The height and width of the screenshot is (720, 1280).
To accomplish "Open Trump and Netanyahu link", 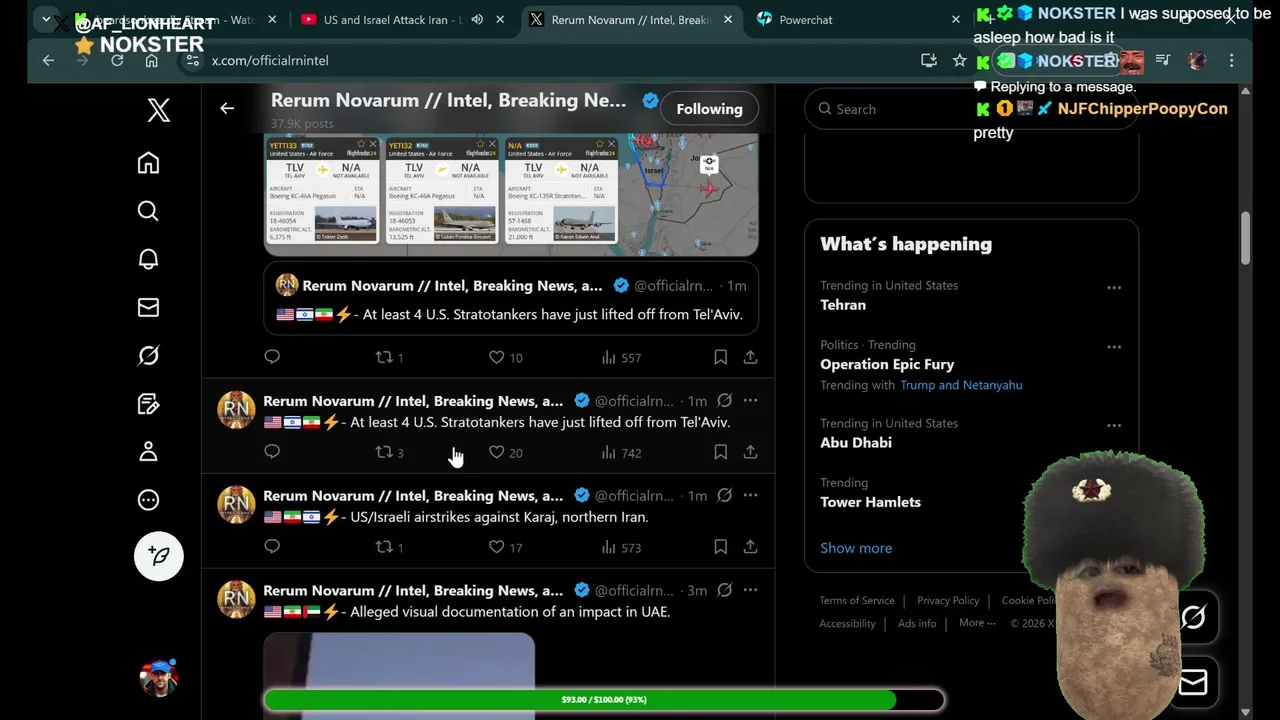I will [x=961, y=385].
